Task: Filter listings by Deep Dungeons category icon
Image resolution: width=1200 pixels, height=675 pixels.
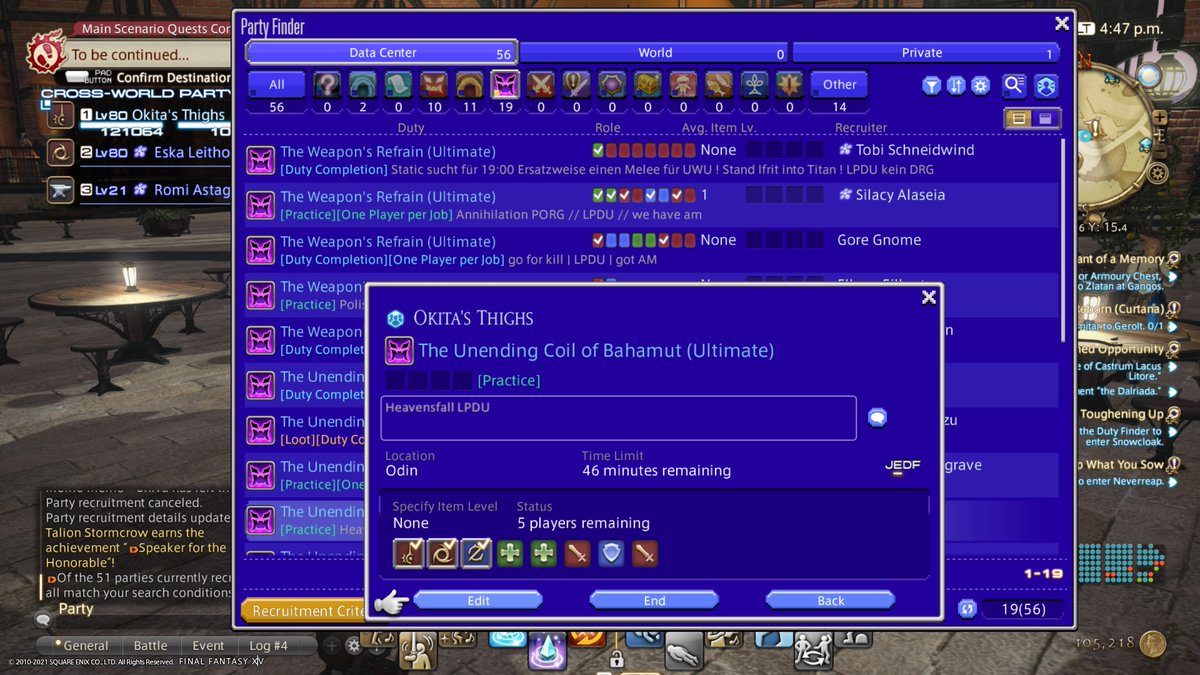Action: point(754,85)
